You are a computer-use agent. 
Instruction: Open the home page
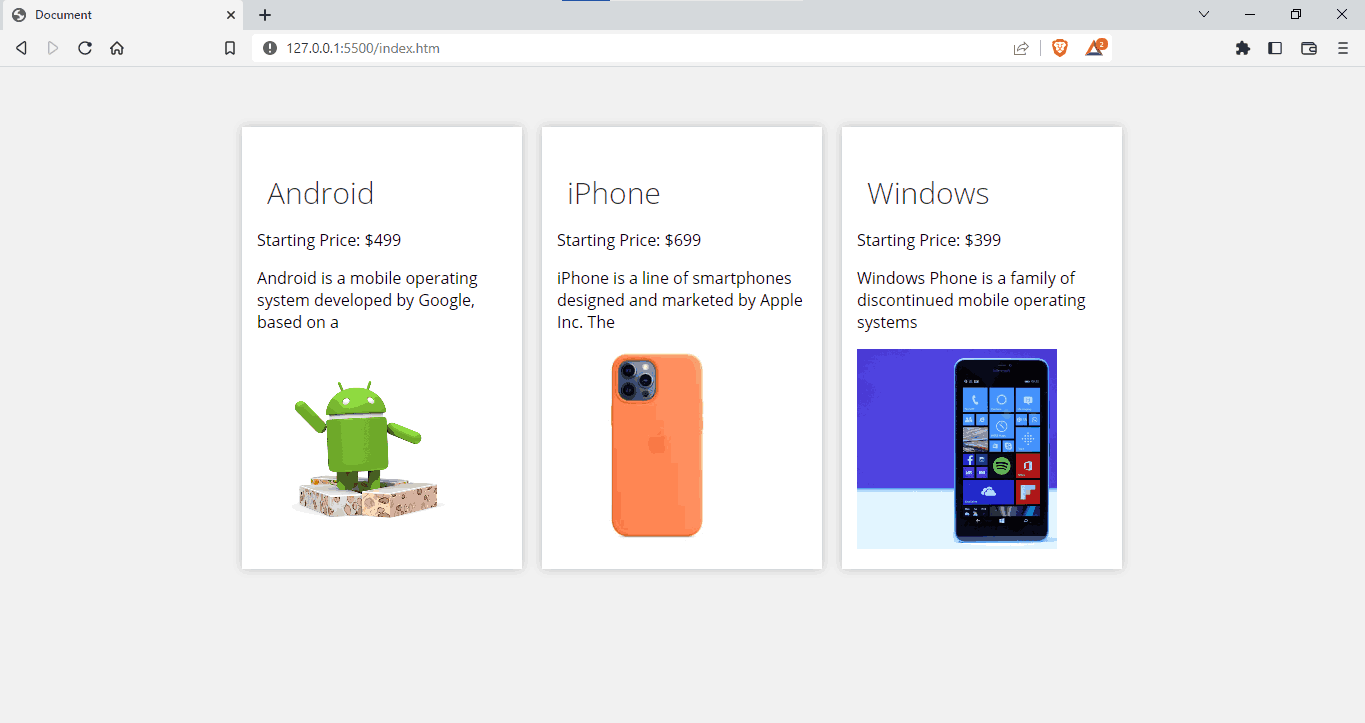pyautogui.click(x=117, y=47)
